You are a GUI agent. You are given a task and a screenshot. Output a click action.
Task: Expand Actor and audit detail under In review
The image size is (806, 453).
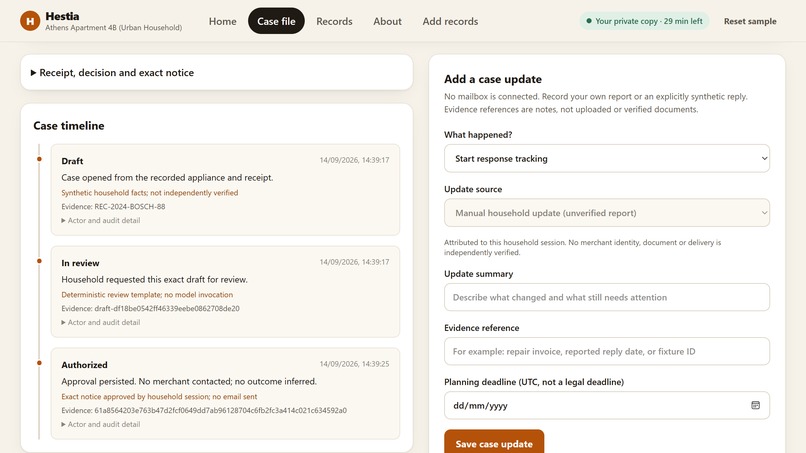coord(100,322)
